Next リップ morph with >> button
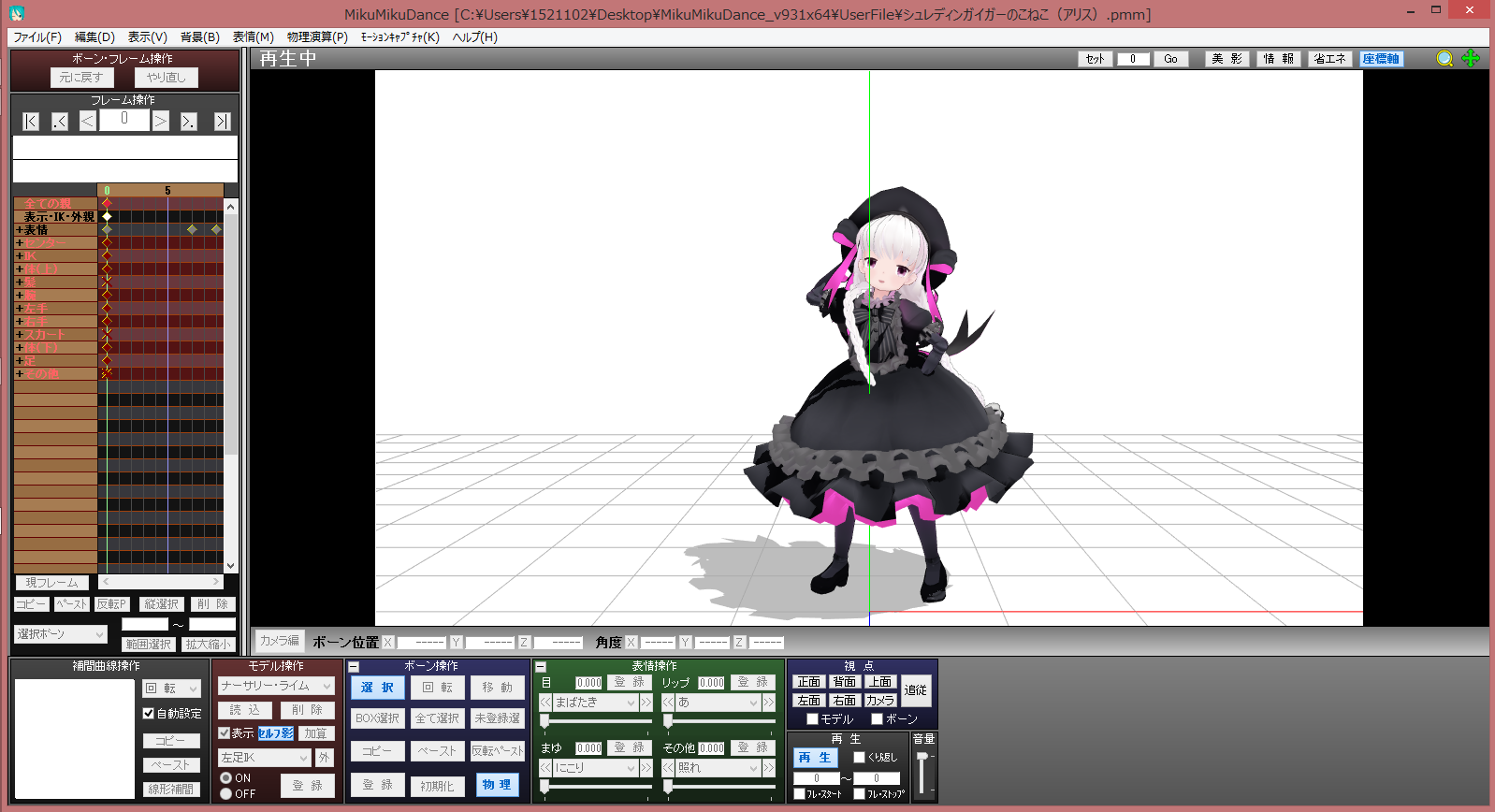This screenshot has width=1495, height=812. pos(769,703)
